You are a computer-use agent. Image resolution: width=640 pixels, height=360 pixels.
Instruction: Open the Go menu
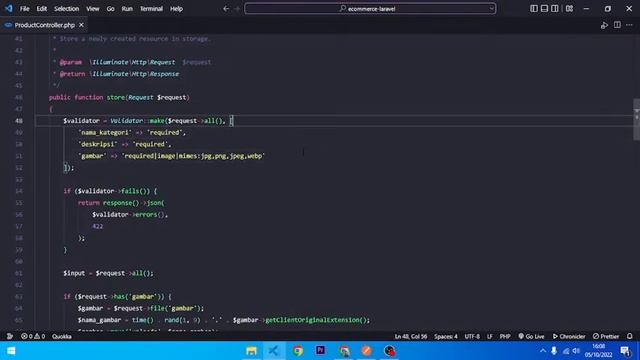pyautogui.click(x=110, y=9)
